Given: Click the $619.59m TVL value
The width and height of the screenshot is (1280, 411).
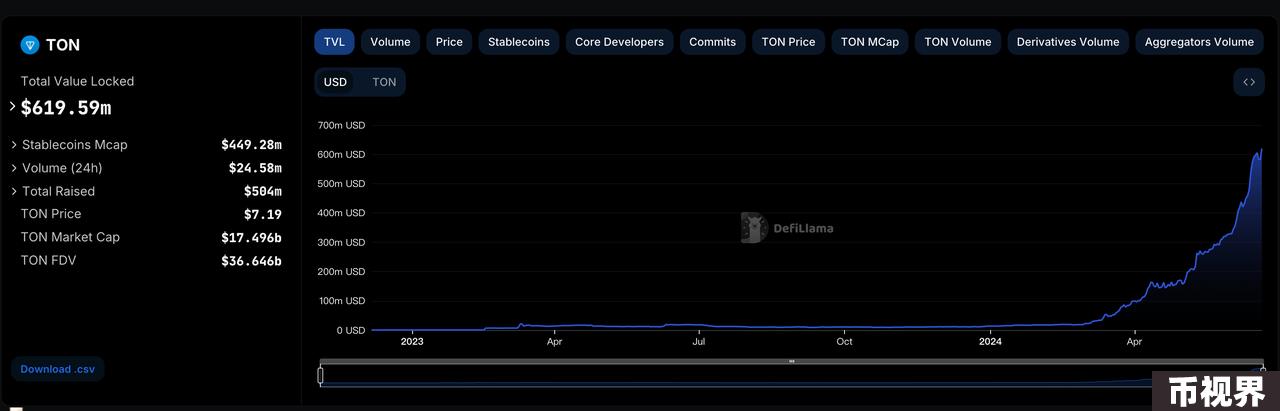Looking at the screenshot, I should (x=66, y=107).
